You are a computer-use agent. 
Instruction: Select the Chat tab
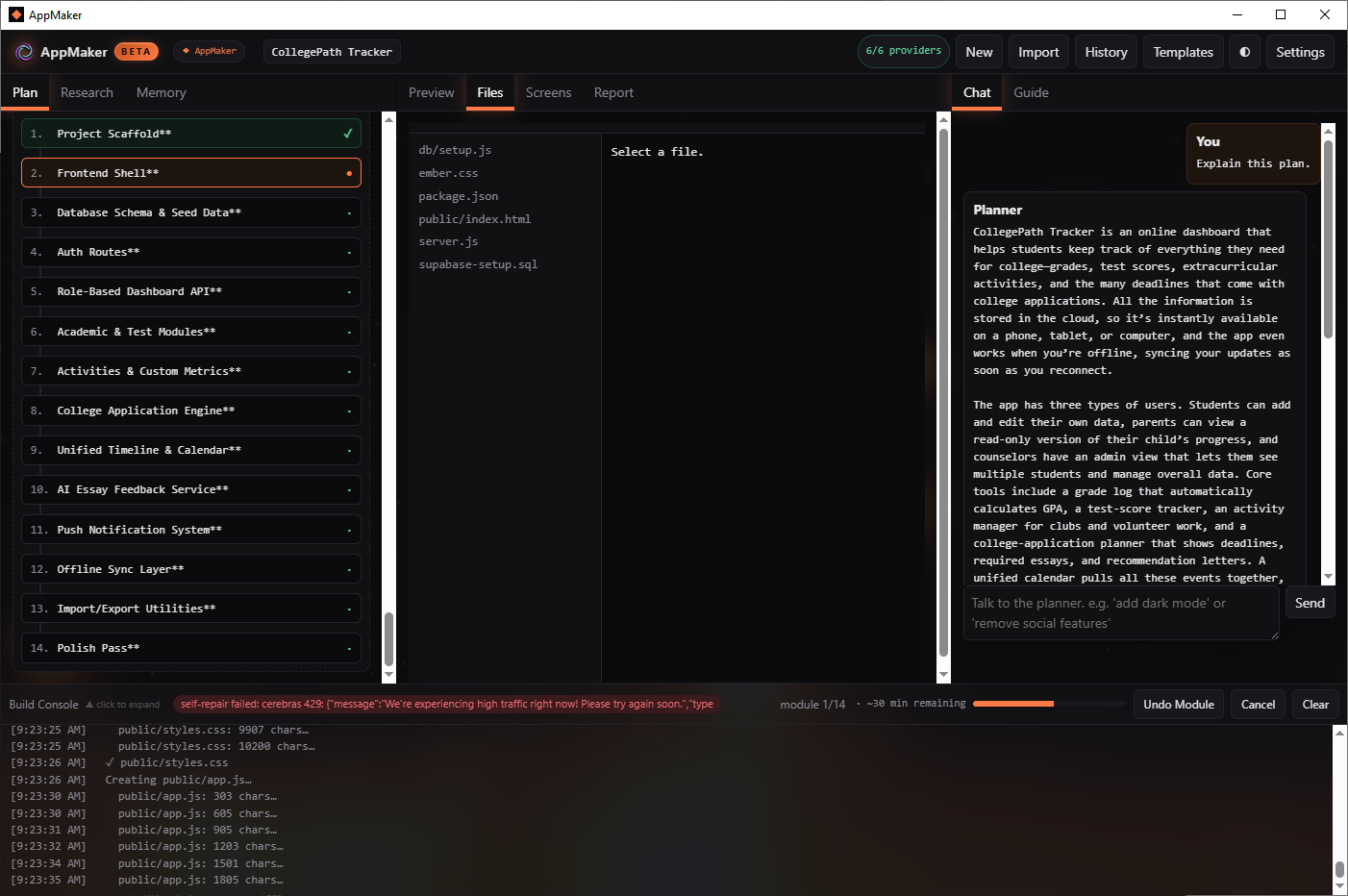pos(977,92)
